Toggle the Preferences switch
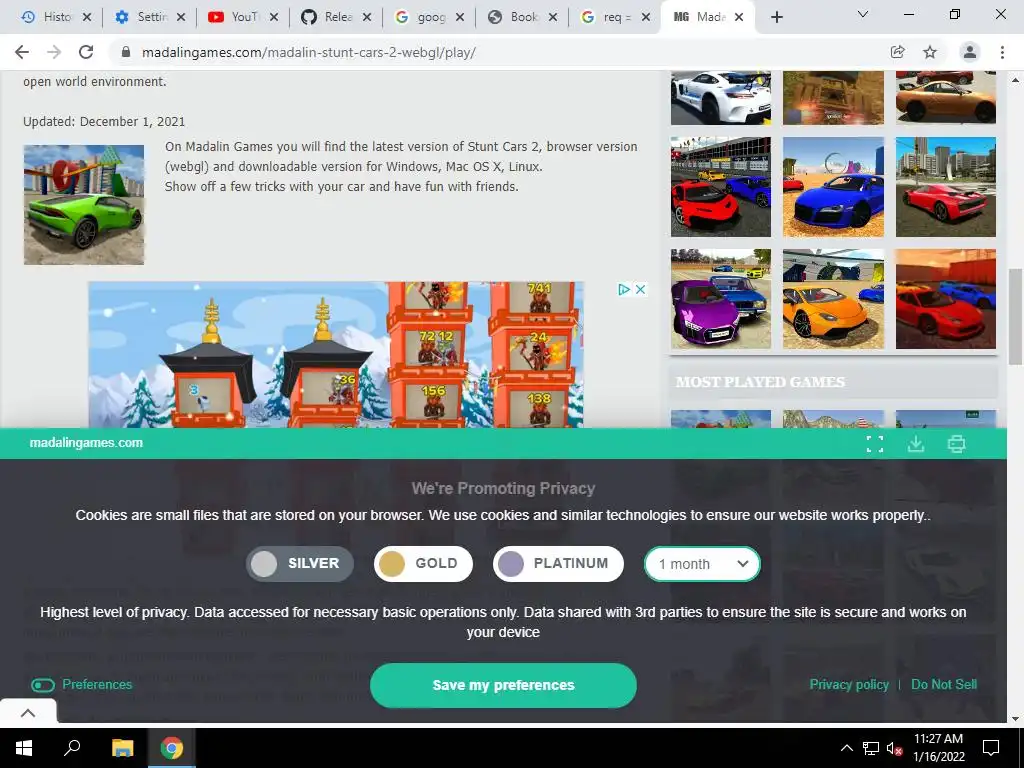The width and height of the screenshot is (1024, 768). (43, 685)
